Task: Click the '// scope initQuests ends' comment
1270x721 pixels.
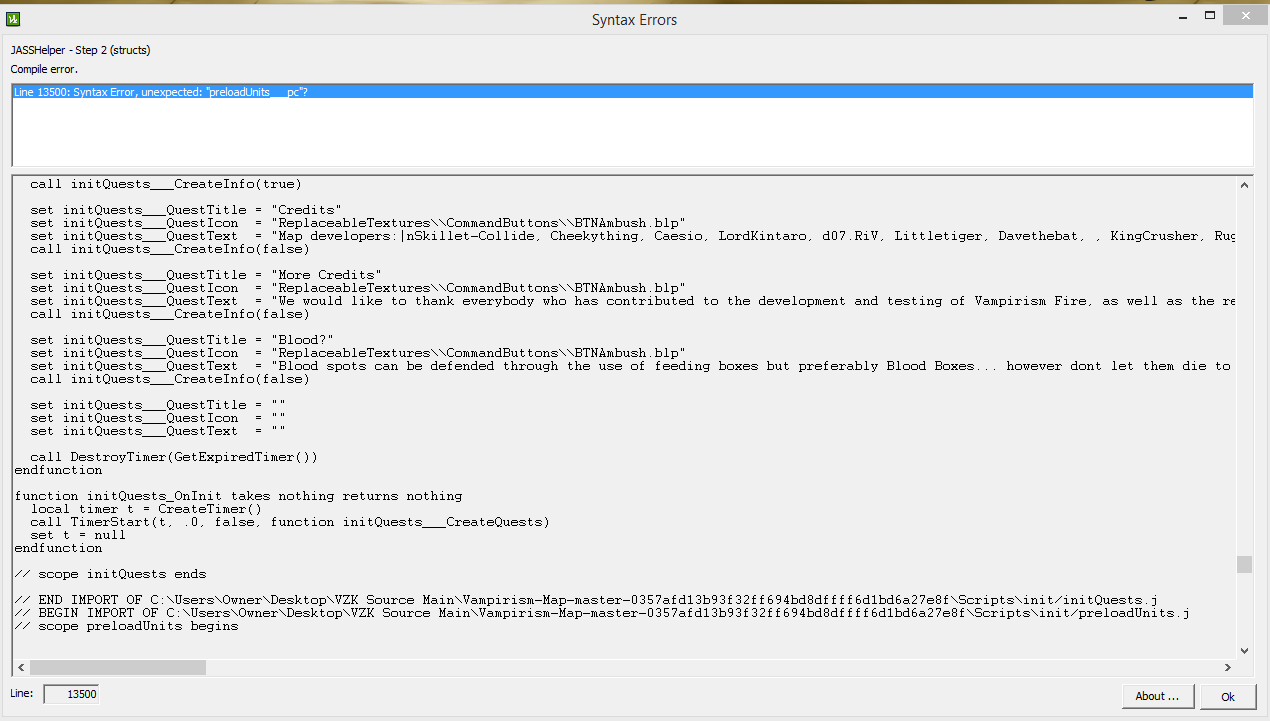Action: point(110,574)
